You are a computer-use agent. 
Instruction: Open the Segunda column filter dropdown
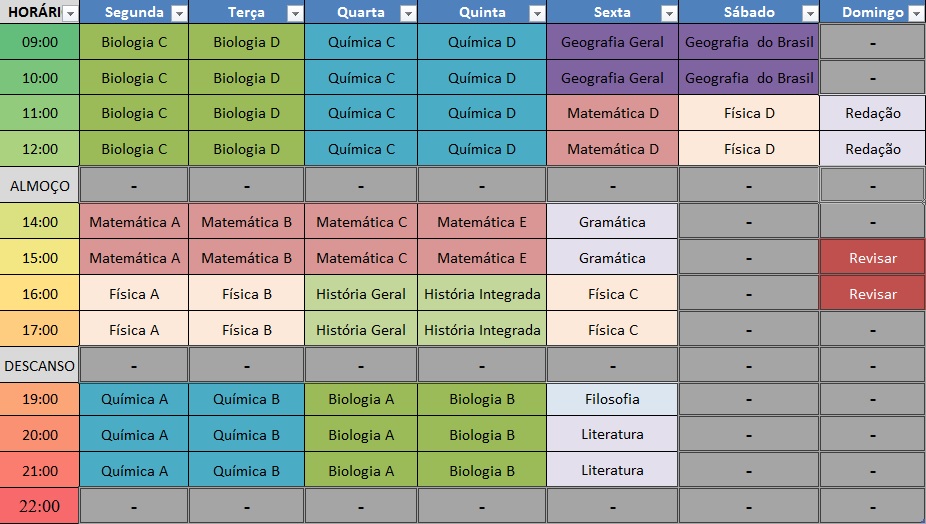coord(179,13)
